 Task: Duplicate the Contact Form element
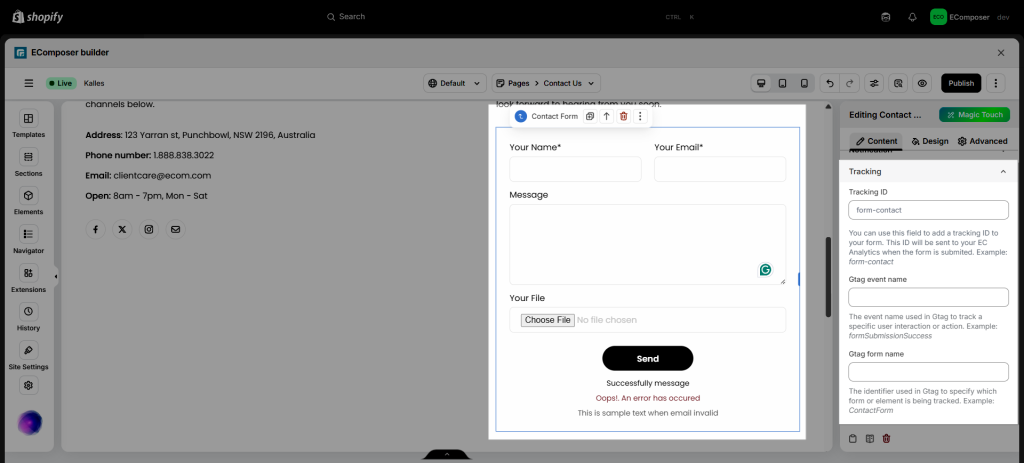[590, 117]
